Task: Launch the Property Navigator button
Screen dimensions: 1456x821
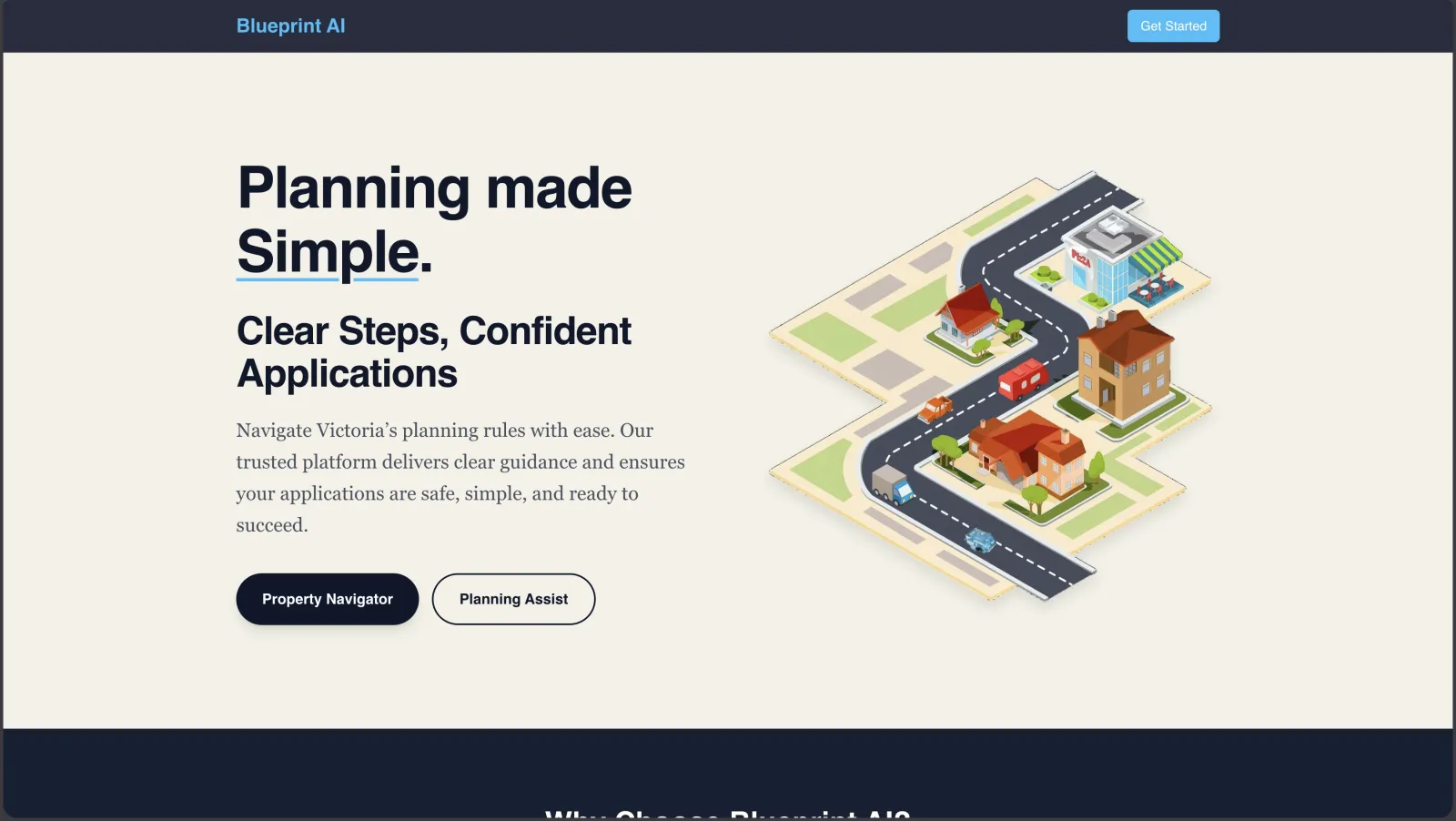Action: pos(328,599)
